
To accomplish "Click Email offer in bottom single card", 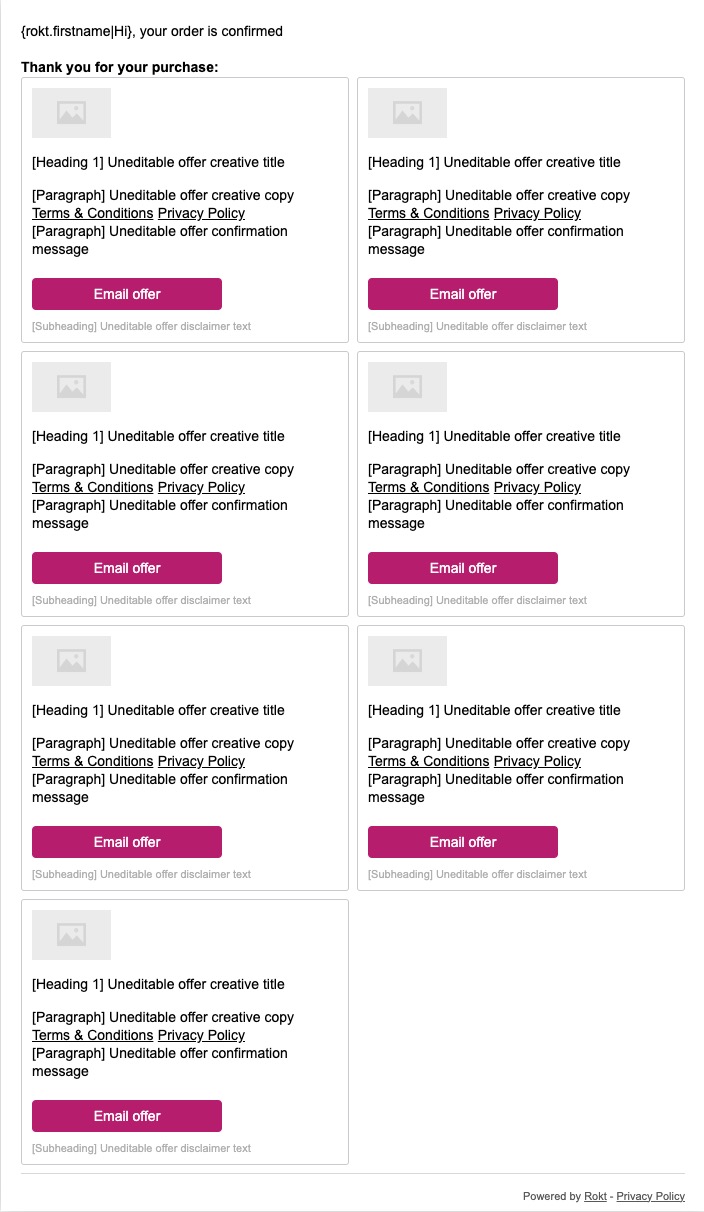I will click(x=127, y=1116).
